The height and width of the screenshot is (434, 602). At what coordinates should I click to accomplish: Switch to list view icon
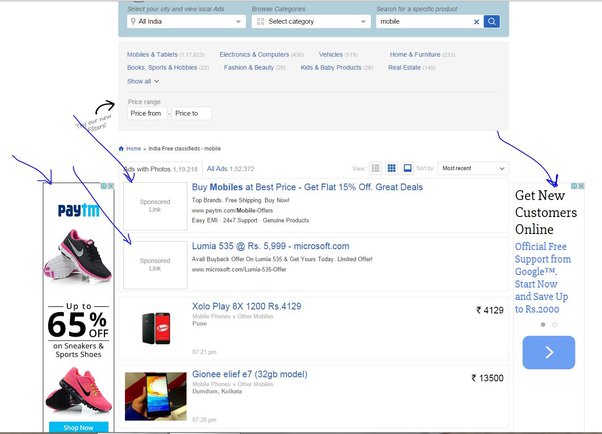point(375,168)
